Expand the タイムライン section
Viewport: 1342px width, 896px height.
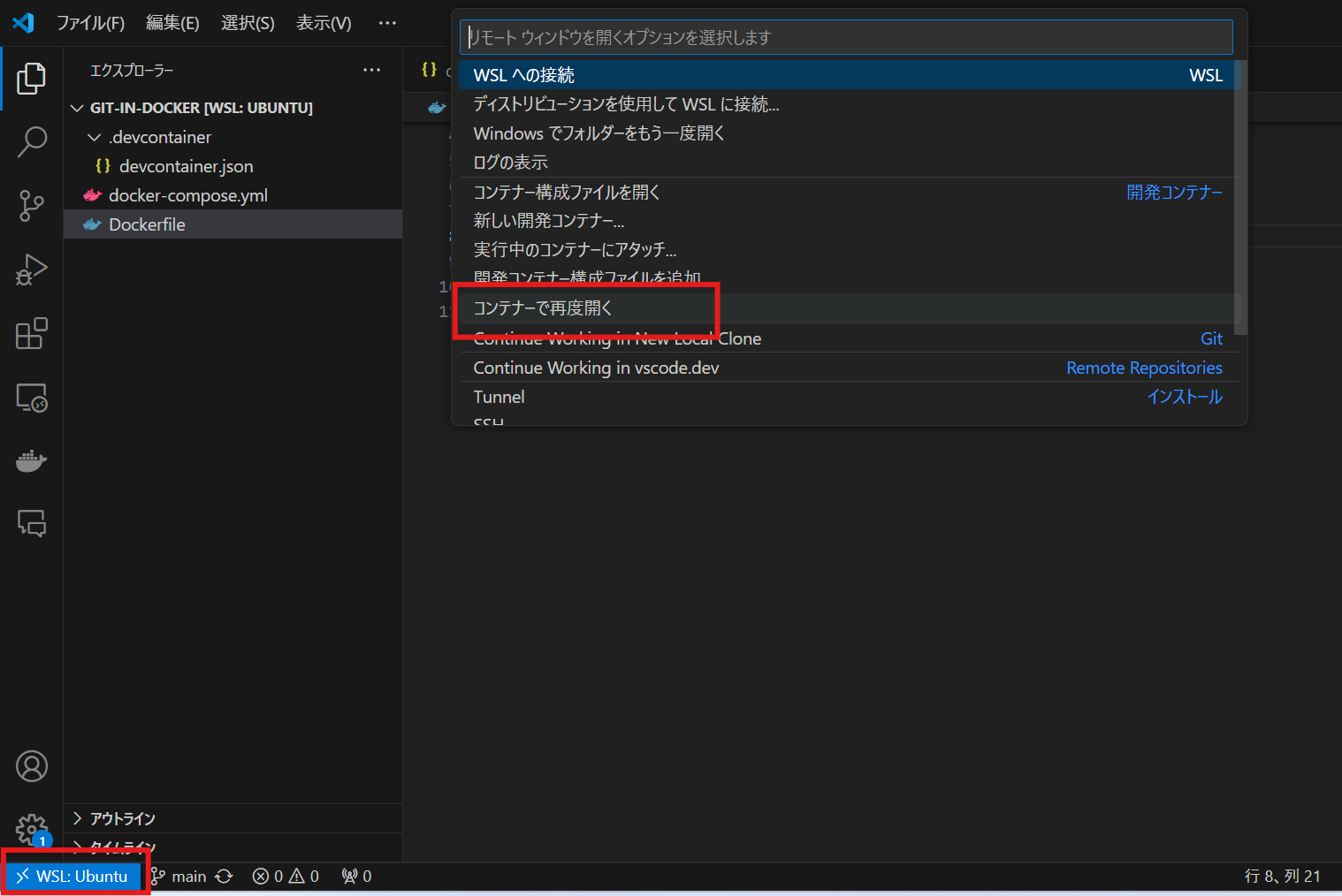(233, 847)
